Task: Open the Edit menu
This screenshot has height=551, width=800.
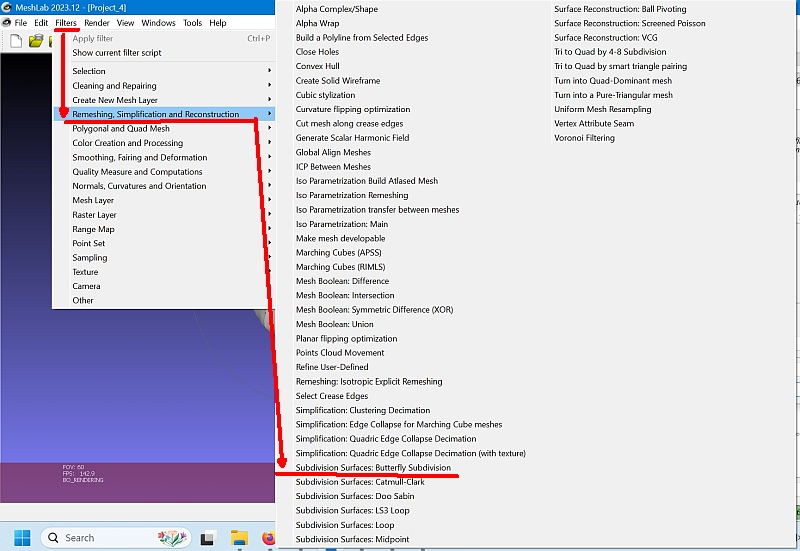Action: tap(41, 23)
